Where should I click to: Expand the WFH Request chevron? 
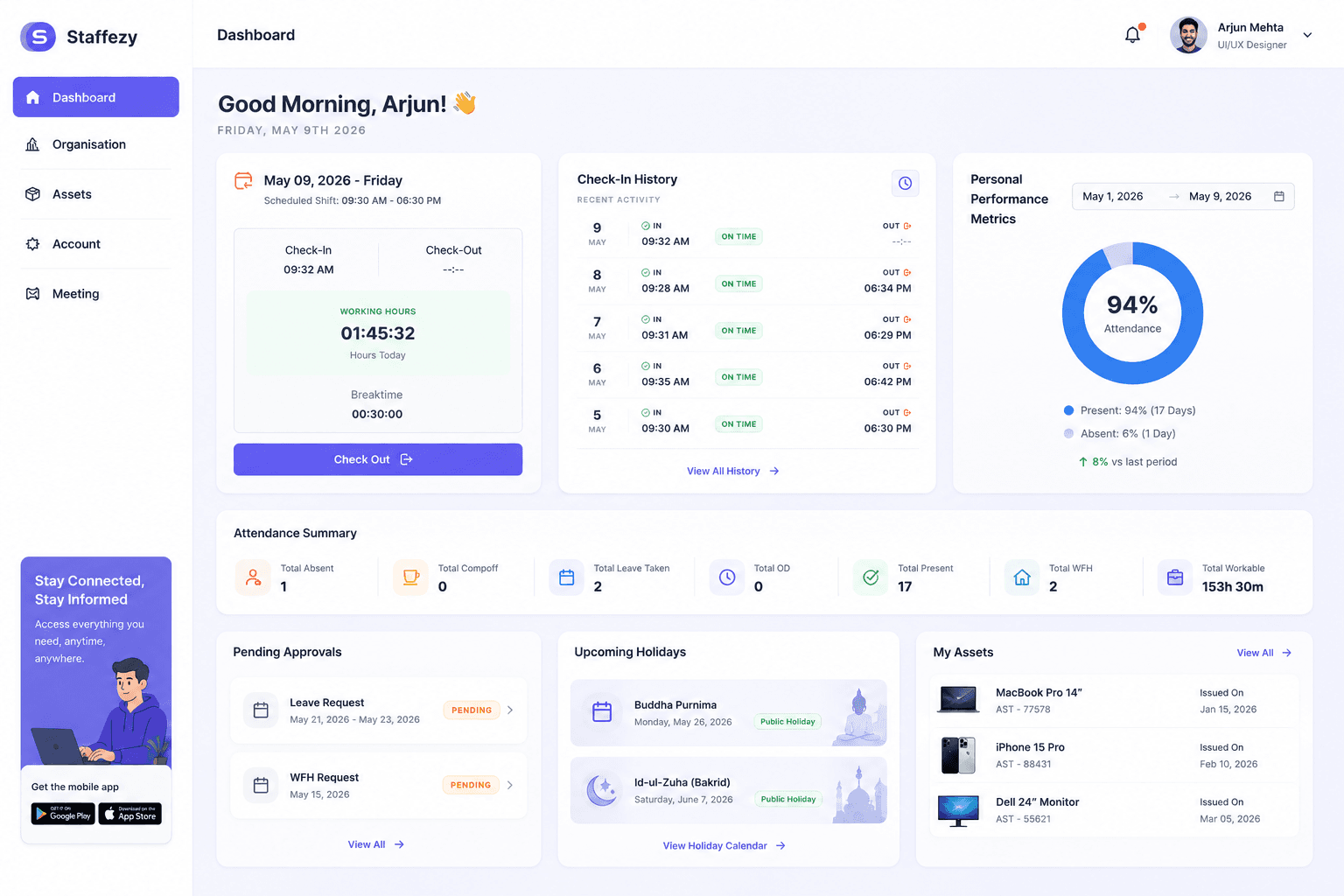pyautogui.click(x=510, y=785)
